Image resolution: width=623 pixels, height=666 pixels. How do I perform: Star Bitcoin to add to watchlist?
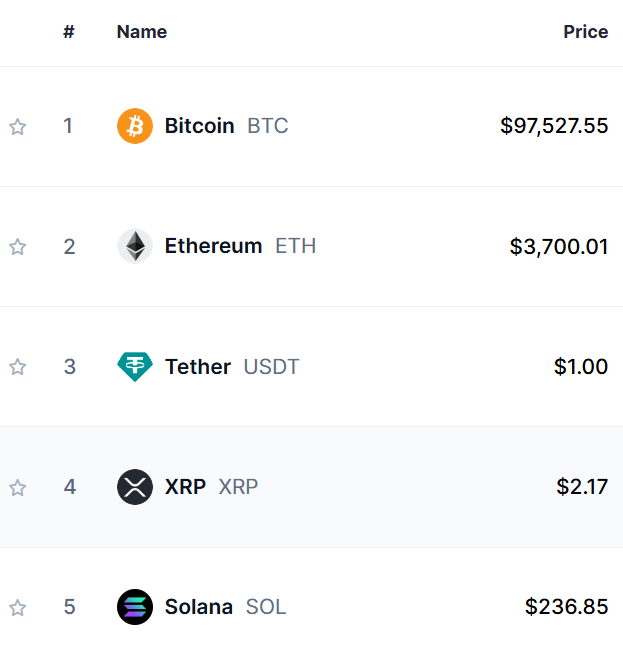coord(17,127)
